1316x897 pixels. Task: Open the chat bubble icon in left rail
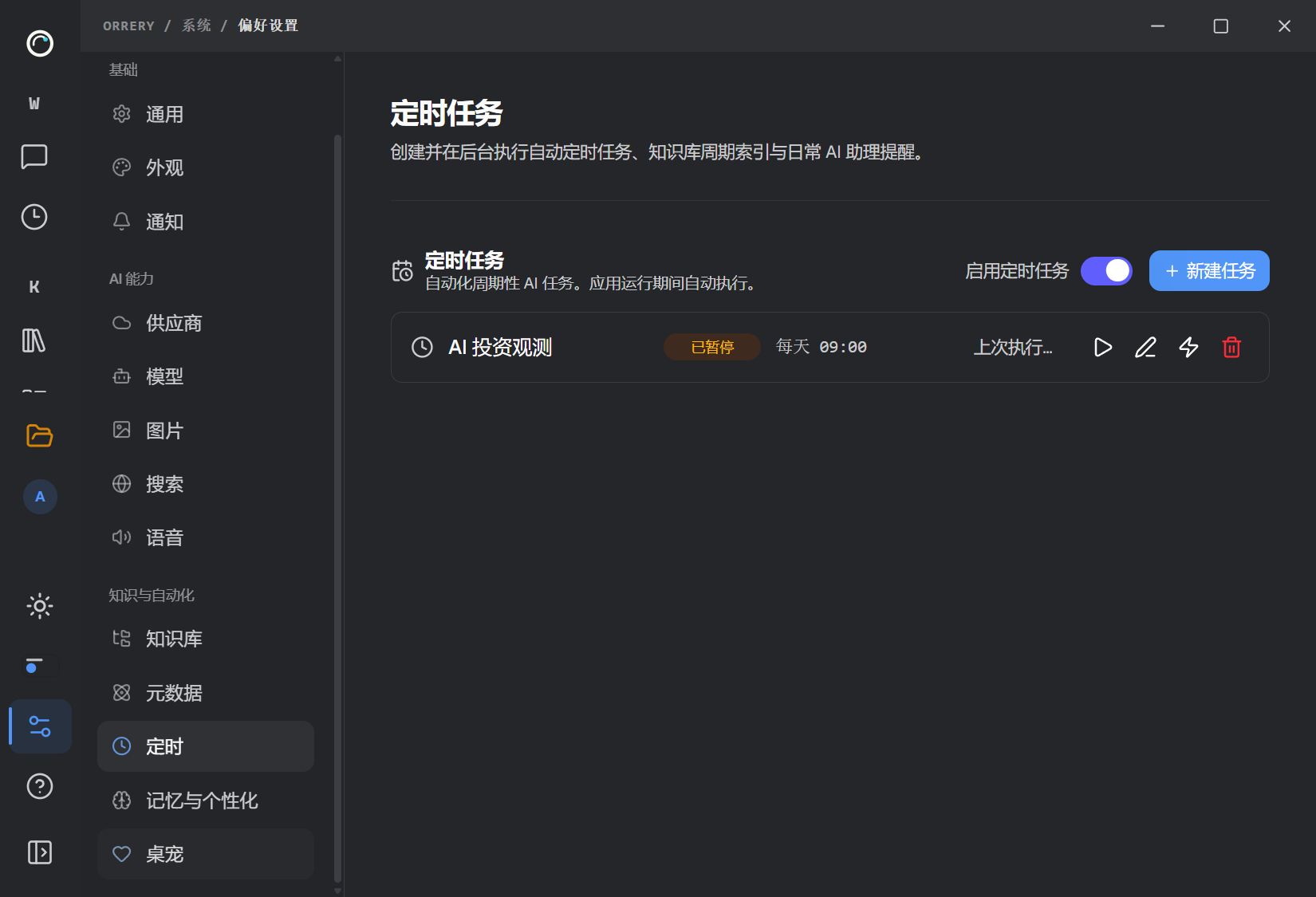[34, 157]
